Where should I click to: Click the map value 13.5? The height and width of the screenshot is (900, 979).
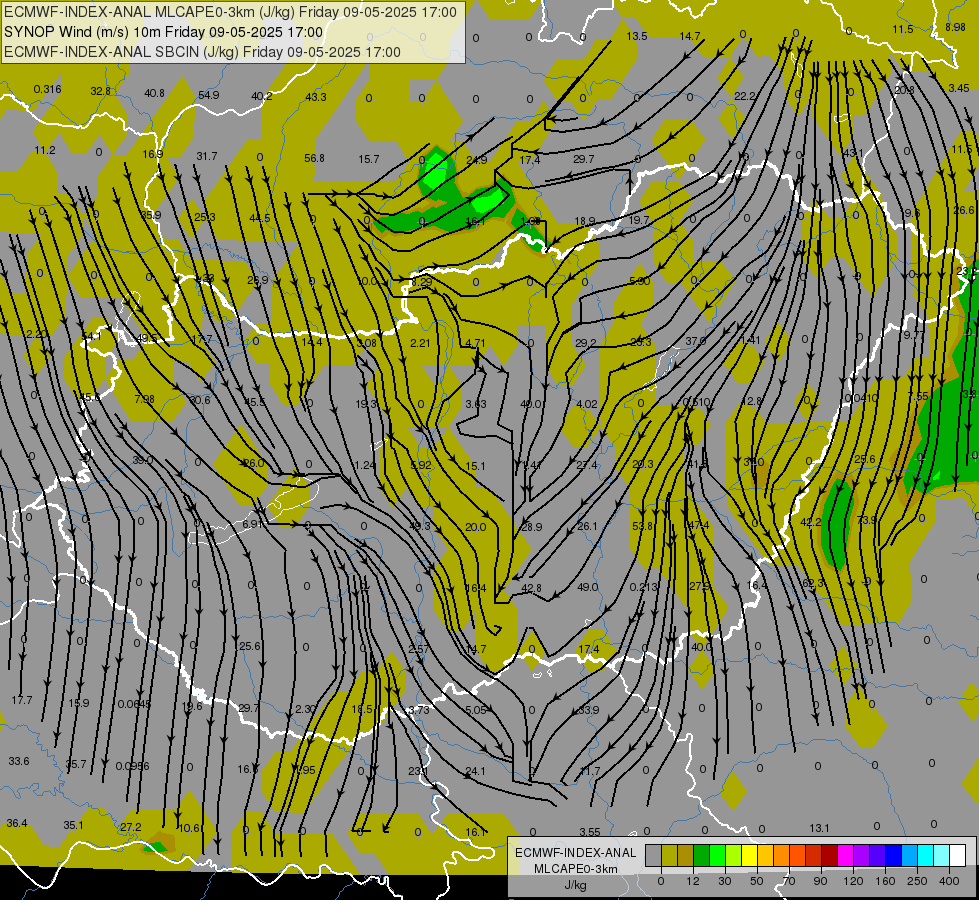click(637, 36)
